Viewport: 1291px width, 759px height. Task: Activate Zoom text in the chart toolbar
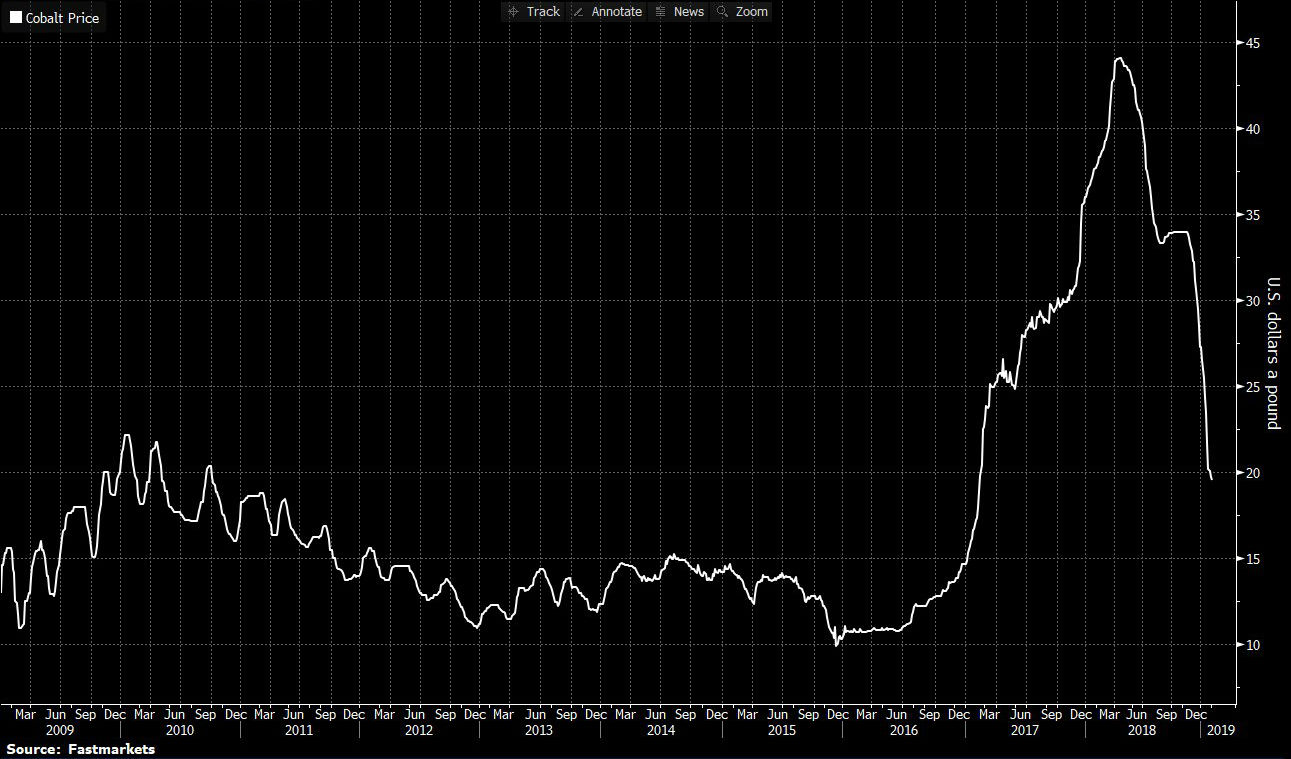coord(752,12)
